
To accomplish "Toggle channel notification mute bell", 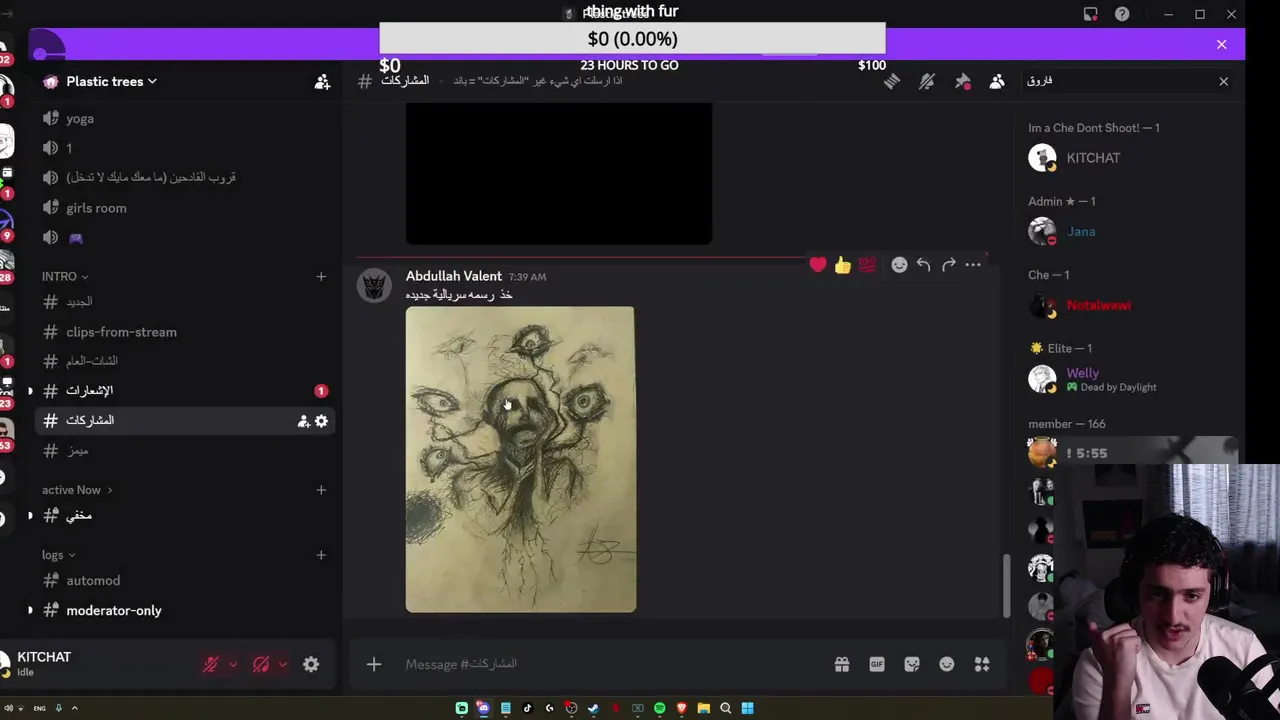I will coord(927,82).
